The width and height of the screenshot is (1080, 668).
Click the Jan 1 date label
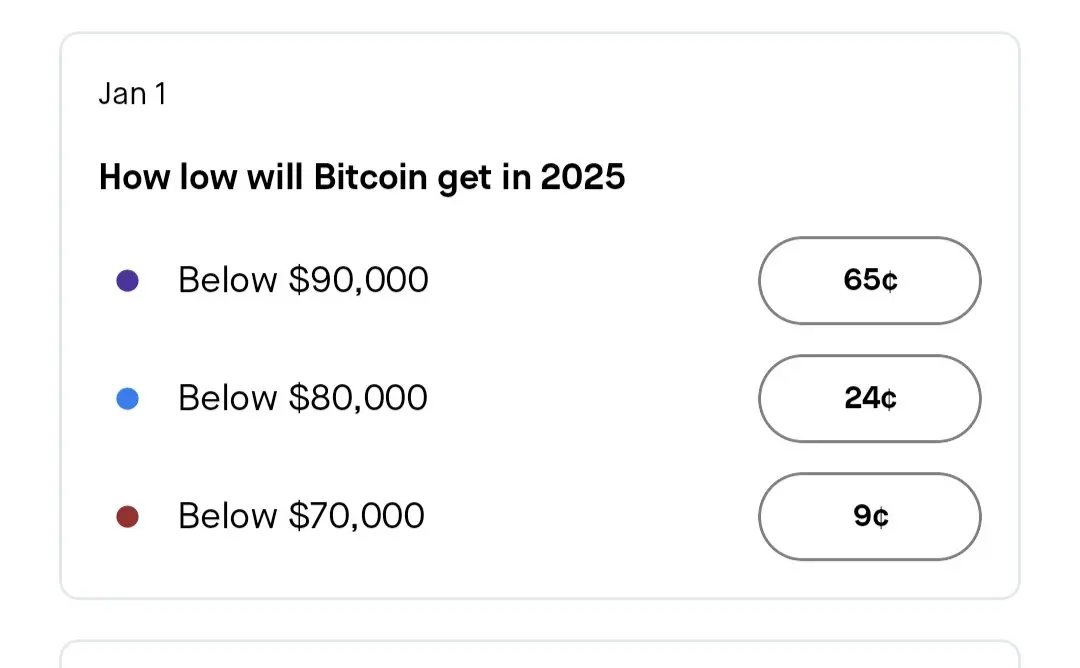coord(132,95)
